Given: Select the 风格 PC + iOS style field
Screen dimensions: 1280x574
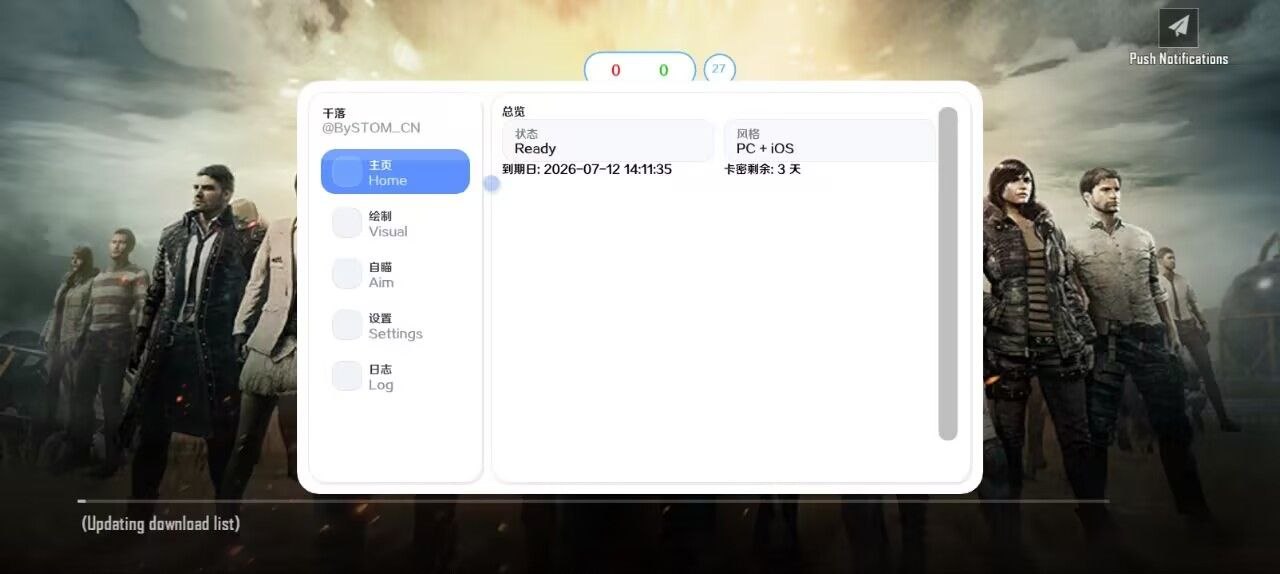Looking at the screenshot, I should (829, 141).
